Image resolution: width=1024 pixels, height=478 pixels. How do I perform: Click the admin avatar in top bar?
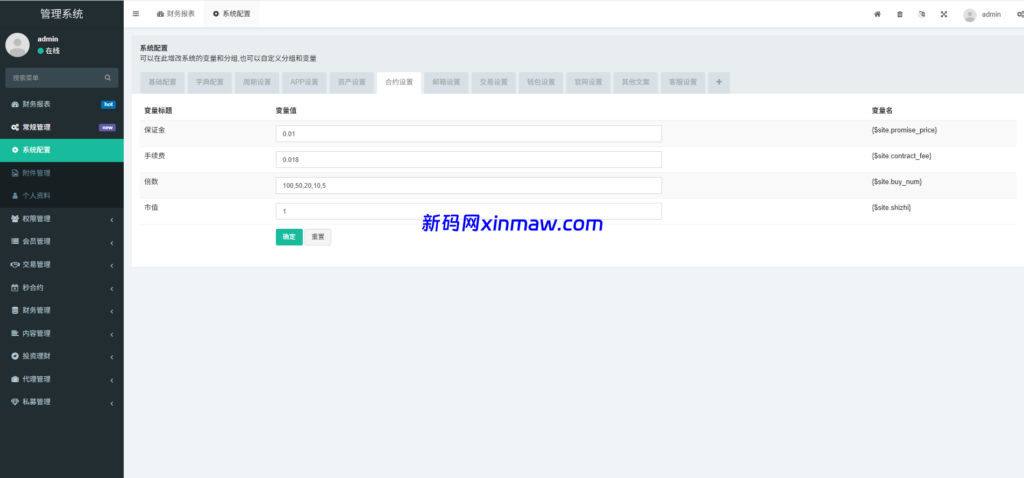(970, 14)
